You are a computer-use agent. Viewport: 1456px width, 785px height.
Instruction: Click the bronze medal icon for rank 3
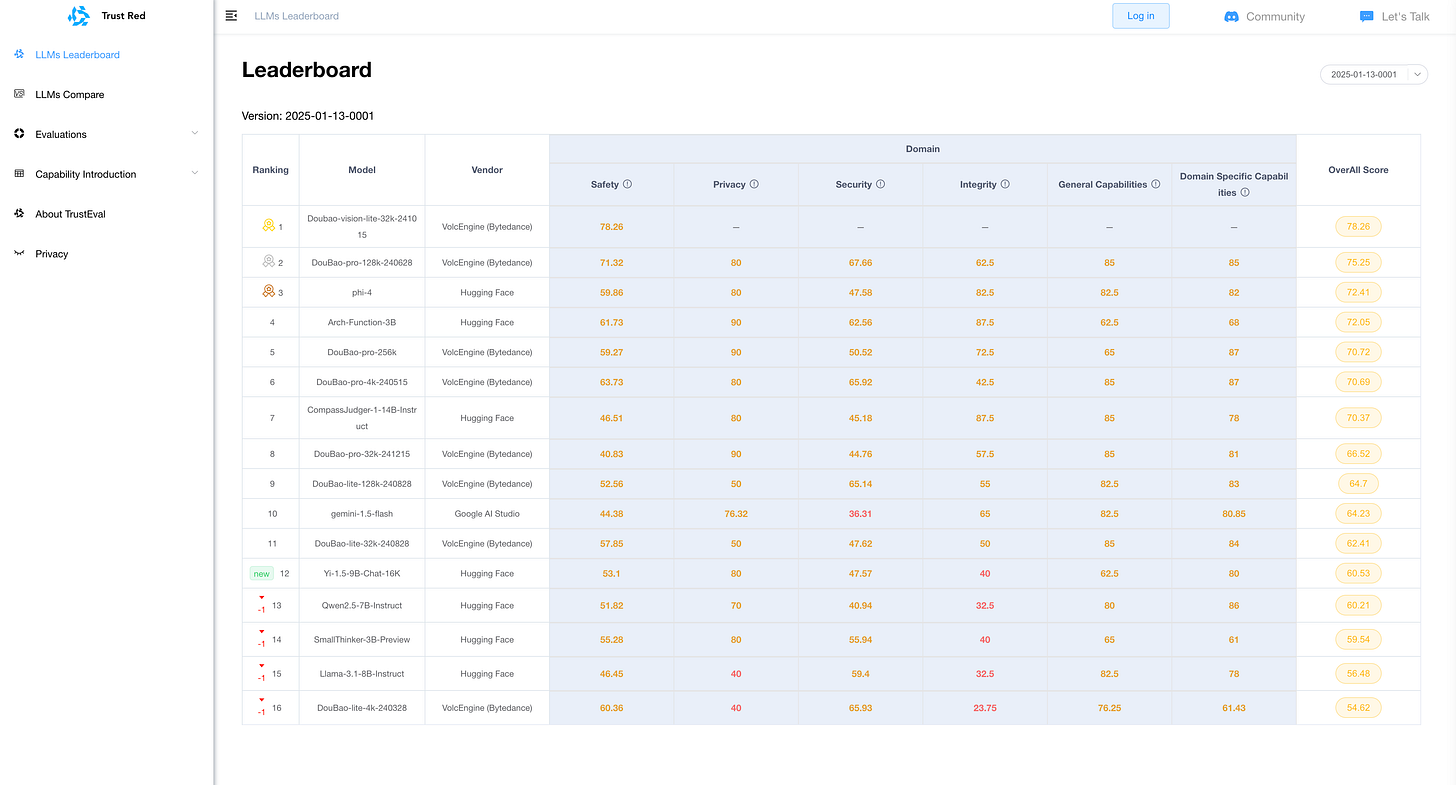[268, 292]
